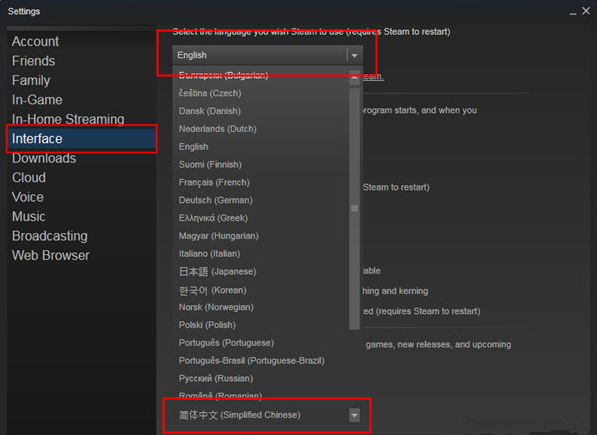
Task: Open the Account settings category
Action: 35,41
